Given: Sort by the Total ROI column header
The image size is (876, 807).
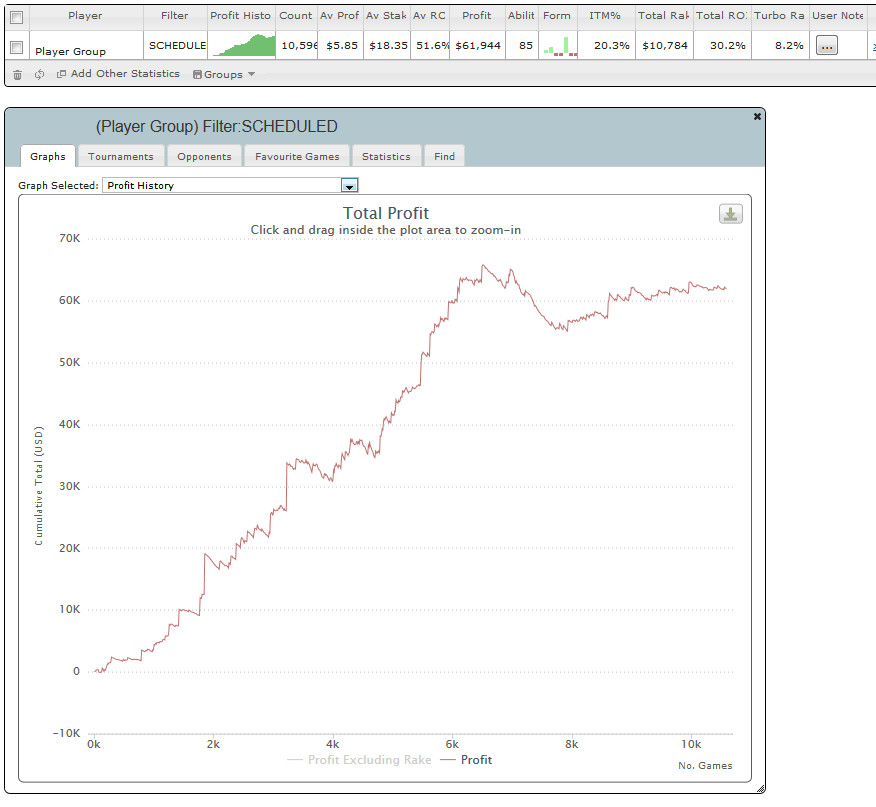Looking at the screenshot, I should (722, 16).
